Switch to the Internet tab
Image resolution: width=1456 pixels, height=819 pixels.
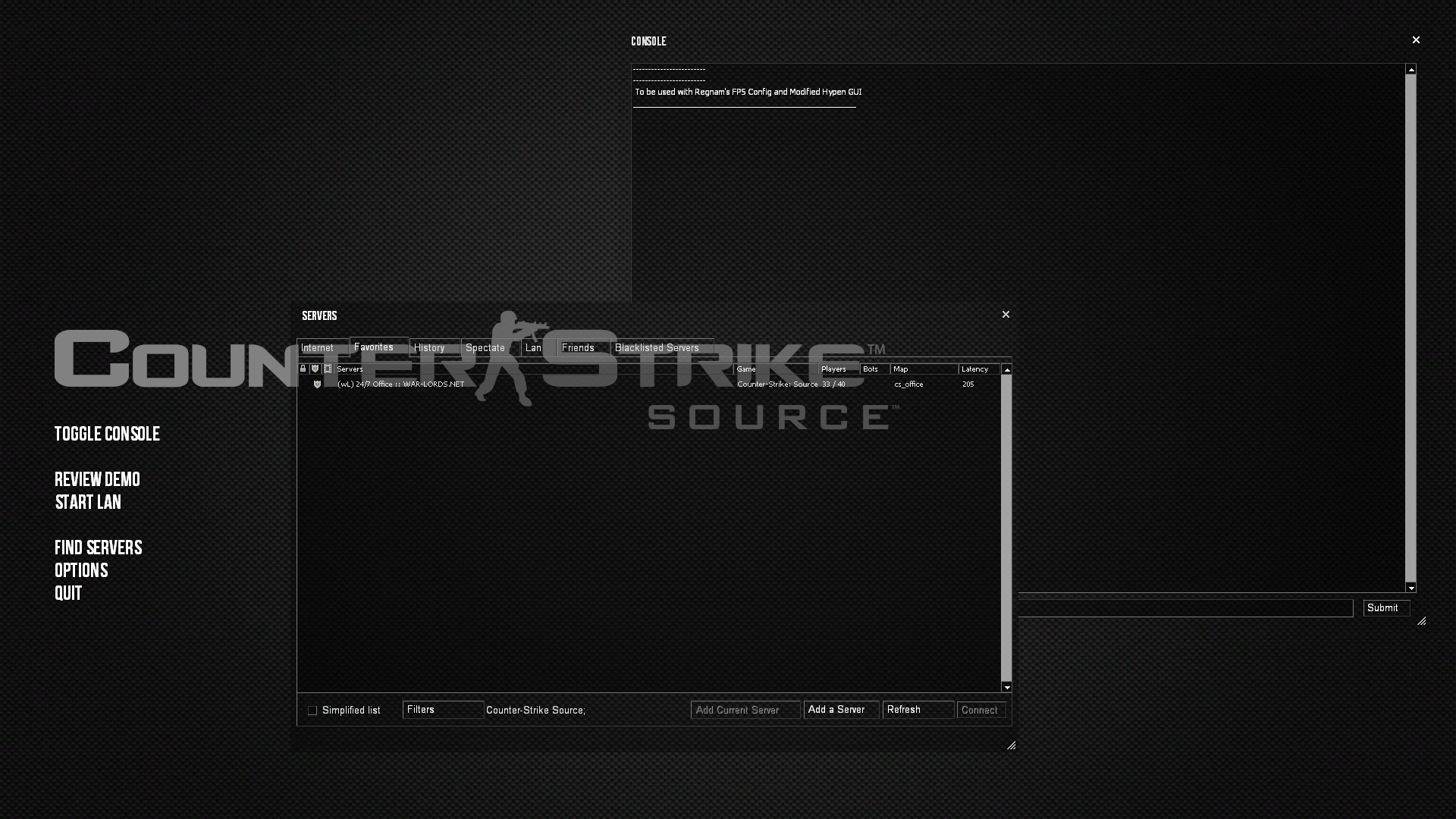(x=318, y=348)
